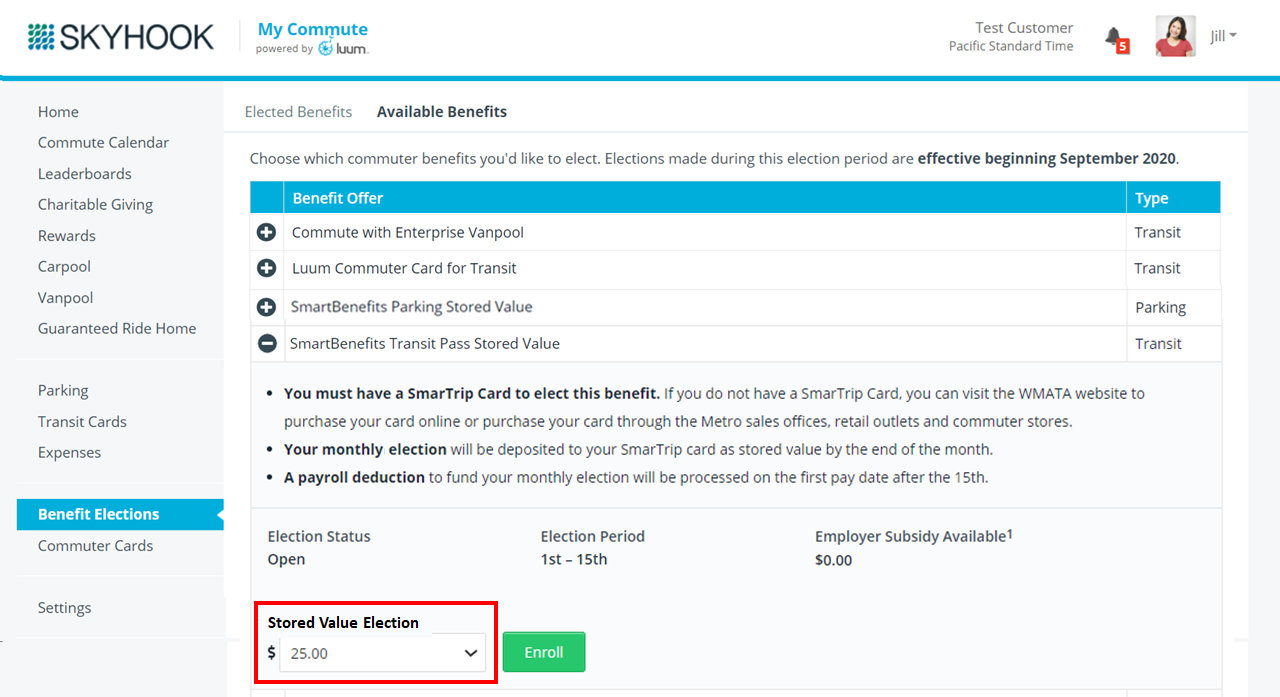Click Pacific Standard Time label

(1011, 46)
